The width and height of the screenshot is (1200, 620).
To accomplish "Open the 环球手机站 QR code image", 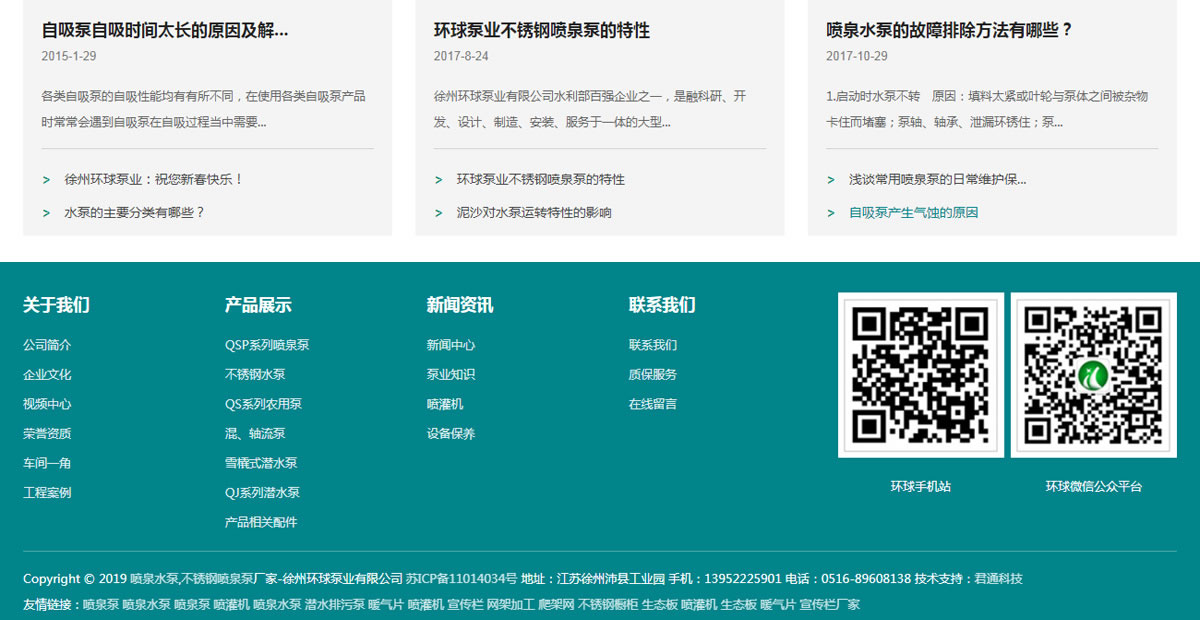I will pyautogui.click(x=920, y=375).
